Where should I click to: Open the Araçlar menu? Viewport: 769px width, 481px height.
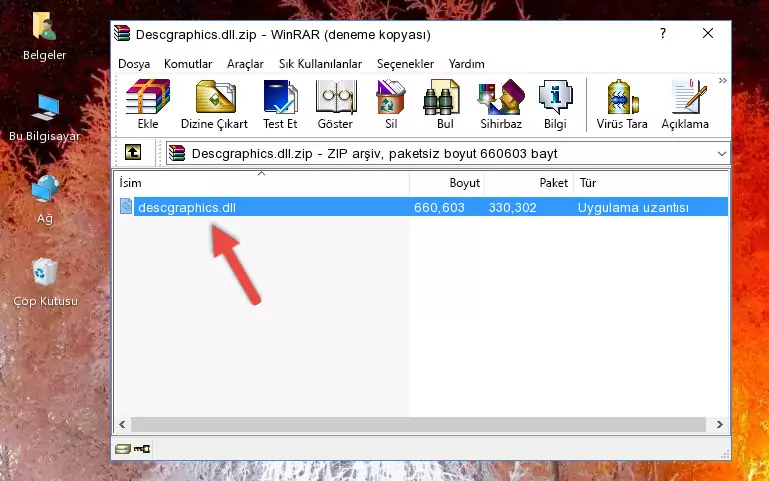[245, 64]
